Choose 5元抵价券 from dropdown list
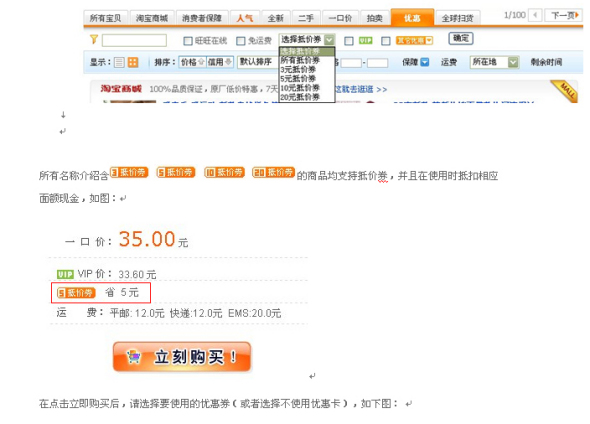Image resolution: width=590 pixels, height=424 pixels. click(x=298, y=79)
